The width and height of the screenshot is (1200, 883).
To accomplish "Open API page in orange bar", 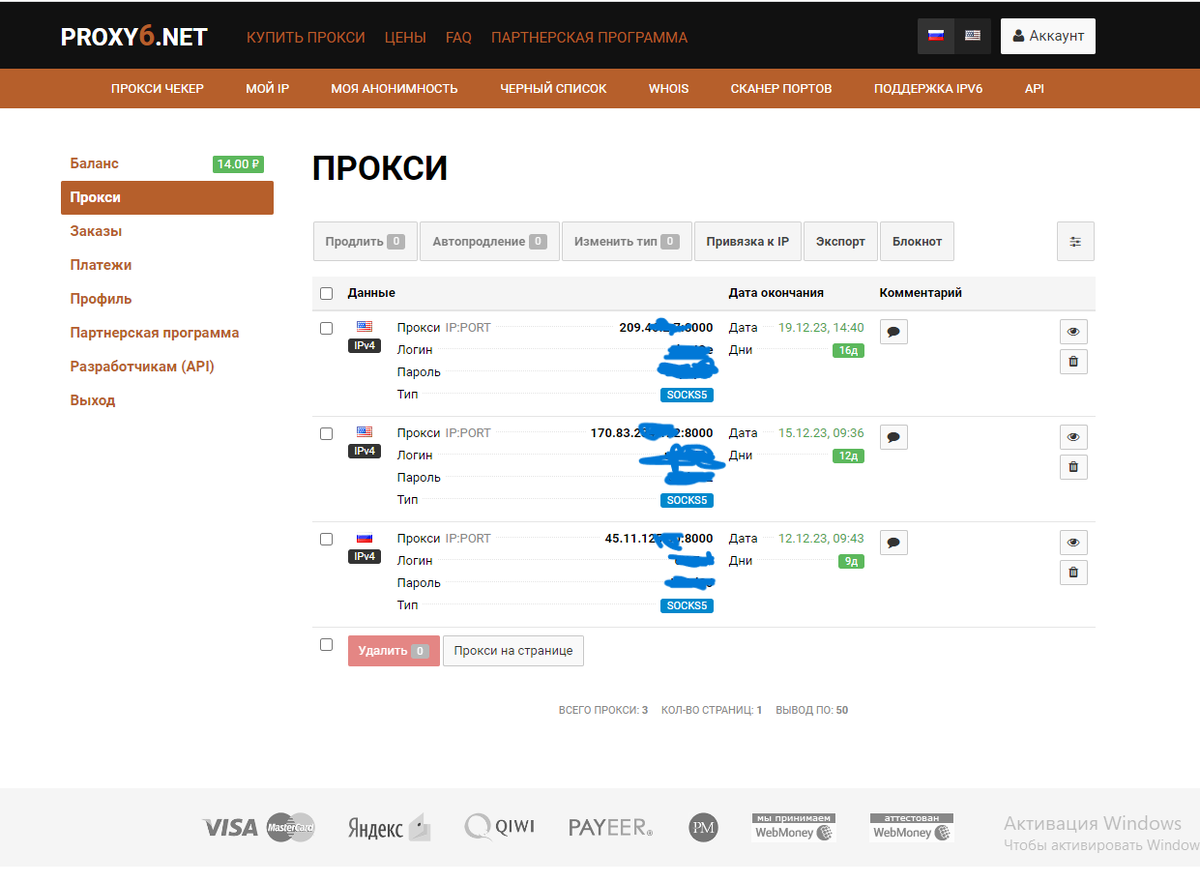I will (1034, 88).
